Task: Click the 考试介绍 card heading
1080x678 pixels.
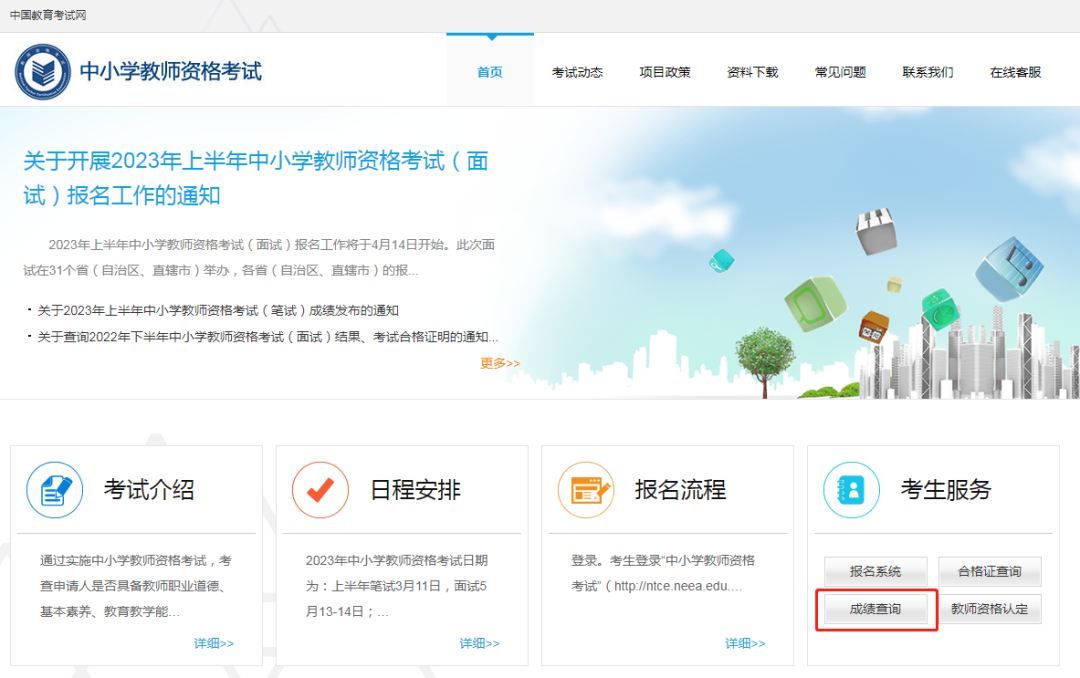Action: [149, 490]
